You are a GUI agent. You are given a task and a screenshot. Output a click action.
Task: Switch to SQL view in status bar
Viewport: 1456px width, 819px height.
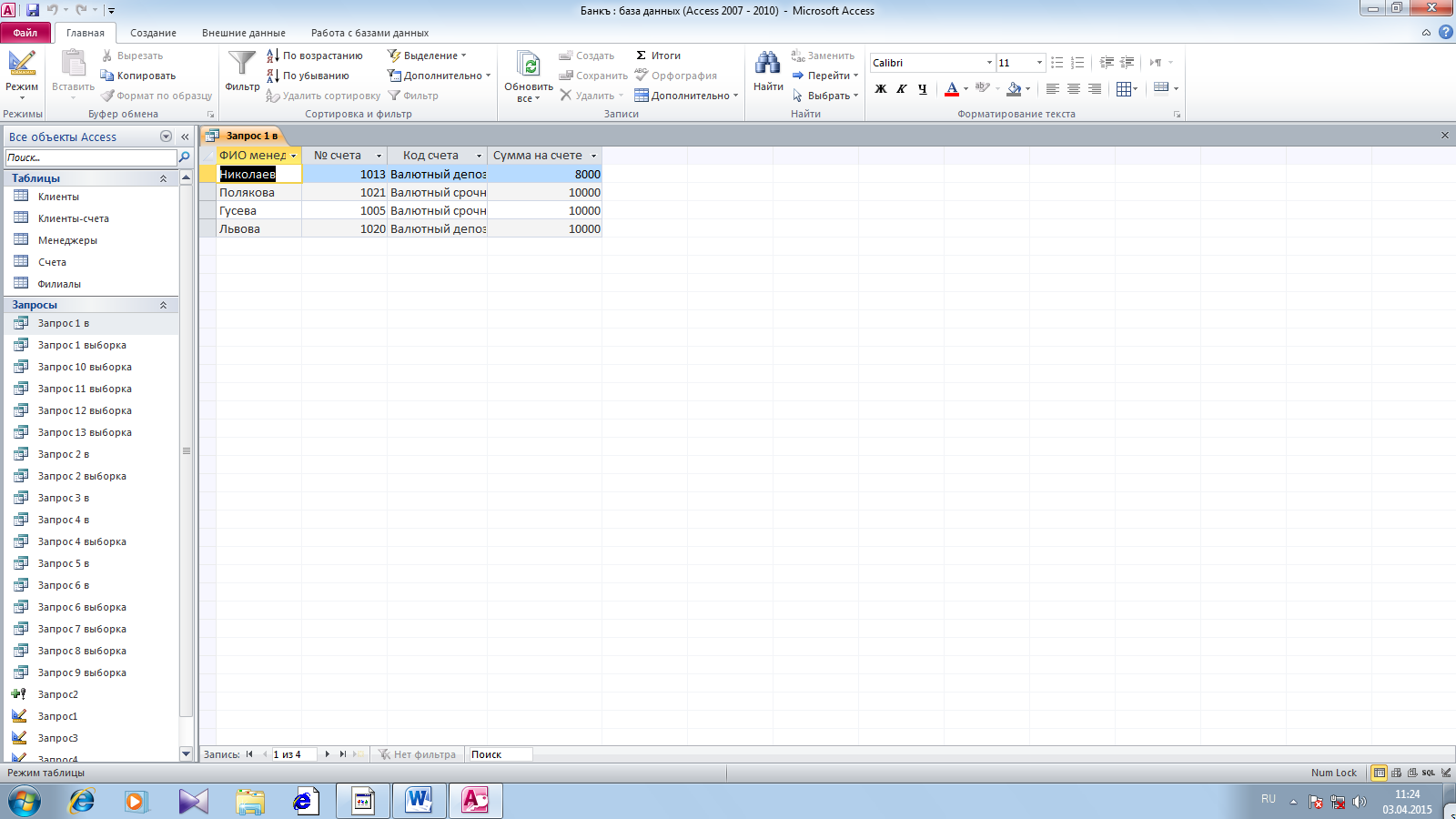pos(1428,773)
